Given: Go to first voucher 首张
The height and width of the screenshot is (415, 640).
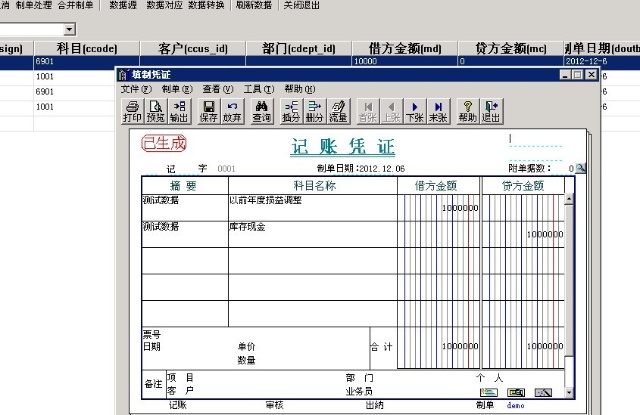Looking at the screenshot, I should [x=368, y=111].
